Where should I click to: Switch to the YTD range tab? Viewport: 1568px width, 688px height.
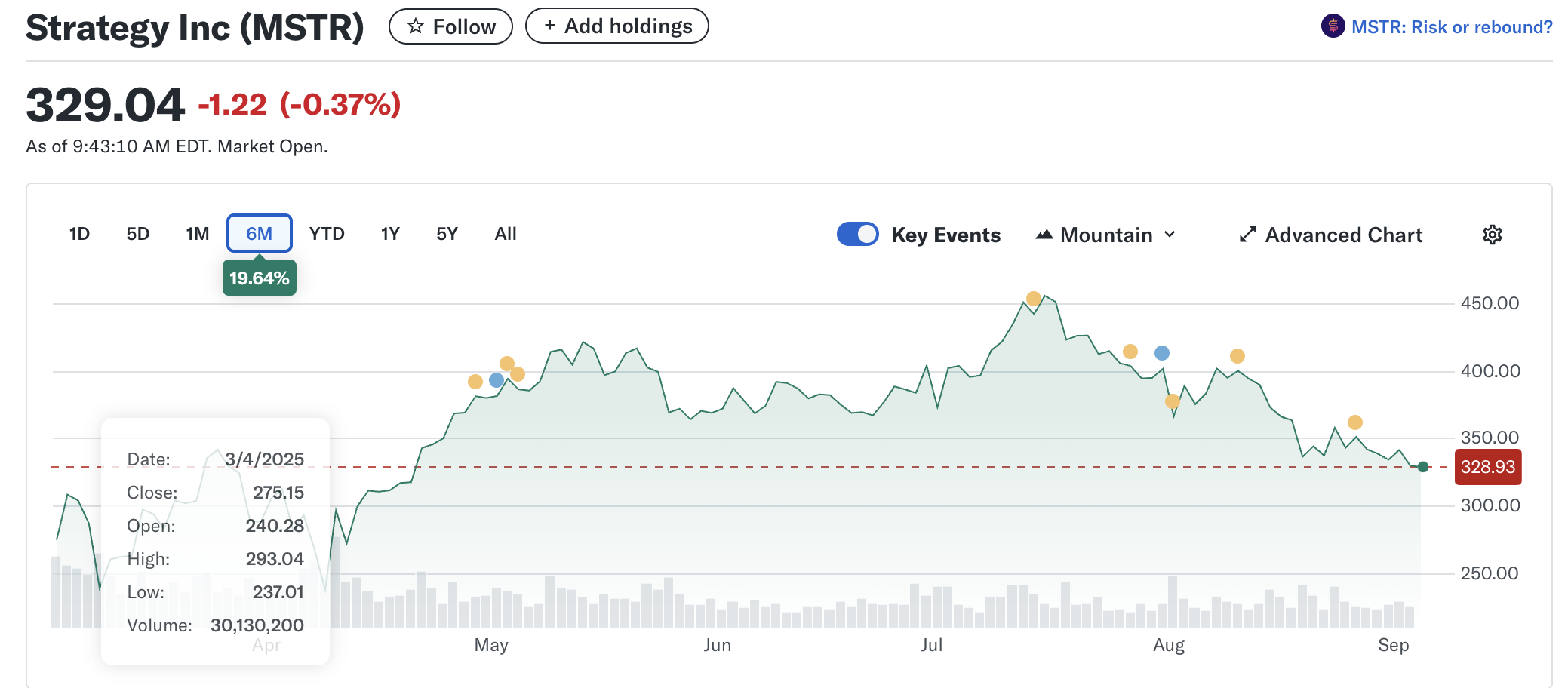(327, 234)
